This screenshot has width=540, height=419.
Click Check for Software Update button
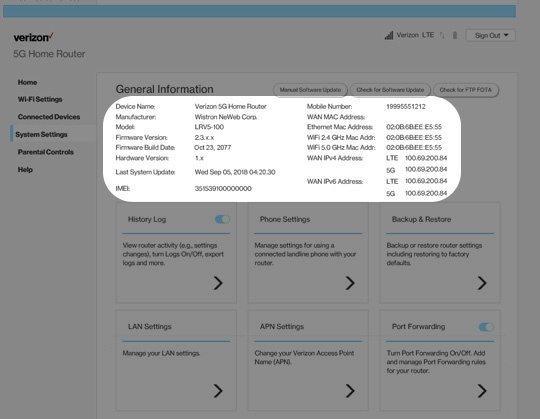pyautogui.click(x=390, y=90)
